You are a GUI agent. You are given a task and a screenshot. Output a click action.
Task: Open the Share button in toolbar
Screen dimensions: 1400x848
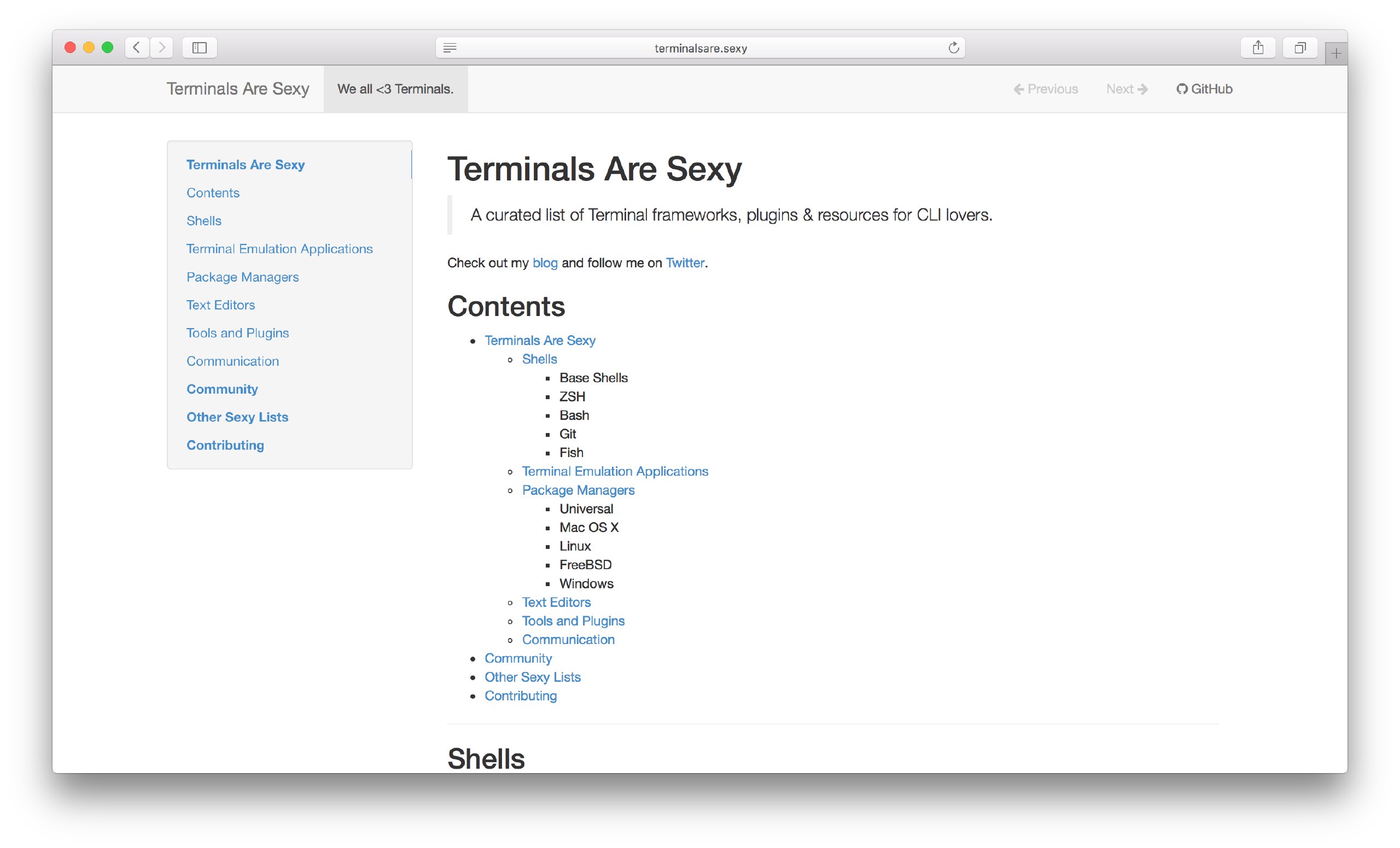(x=1258, y=48)
